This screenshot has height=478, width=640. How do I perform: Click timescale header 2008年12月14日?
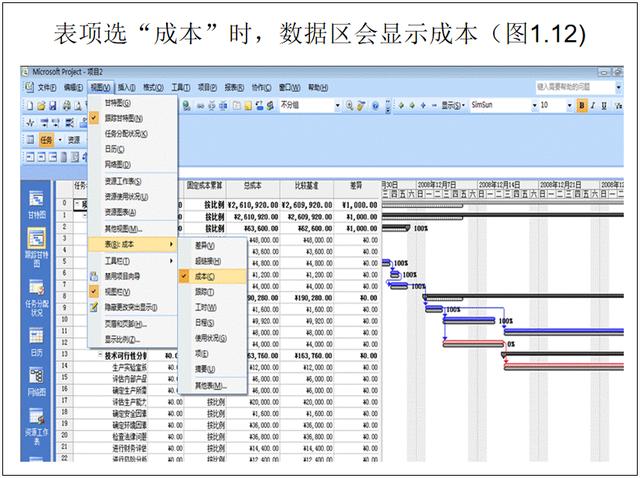(499, 185)
